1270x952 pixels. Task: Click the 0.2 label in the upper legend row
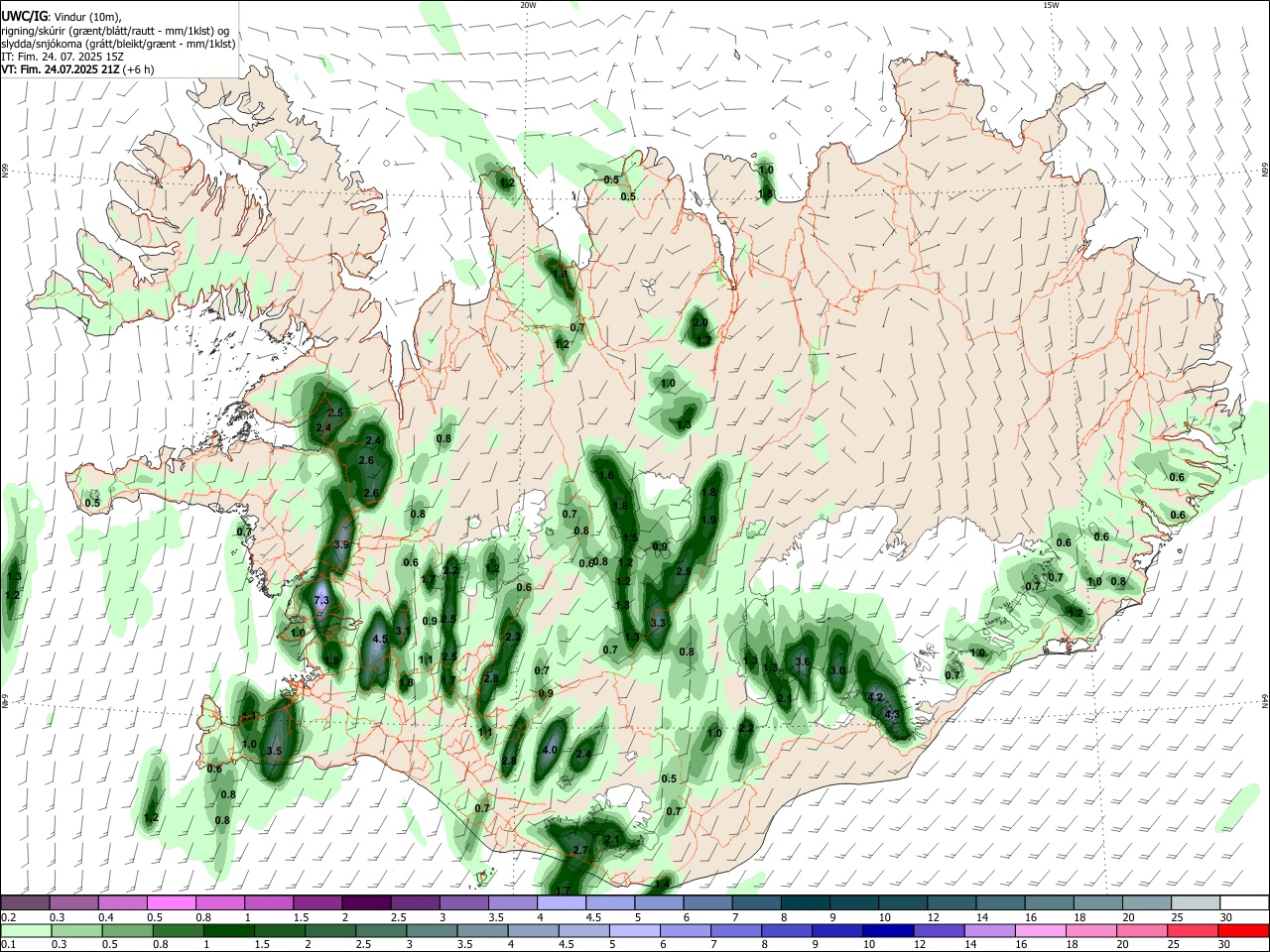pyautogui.click(x=8, y=917)
